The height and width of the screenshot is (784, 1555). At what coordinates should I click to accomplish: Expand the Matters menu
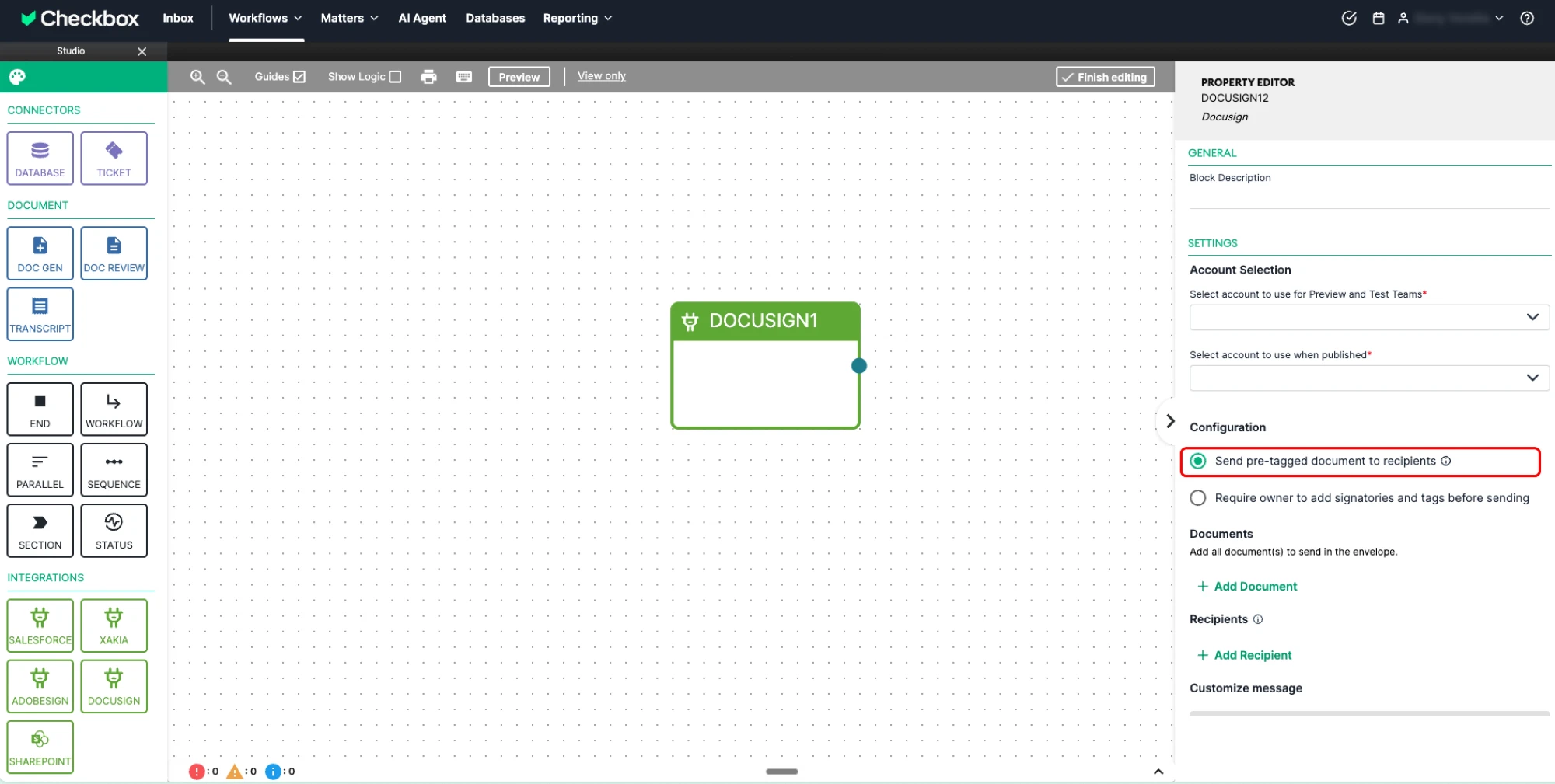pos(349,18)
